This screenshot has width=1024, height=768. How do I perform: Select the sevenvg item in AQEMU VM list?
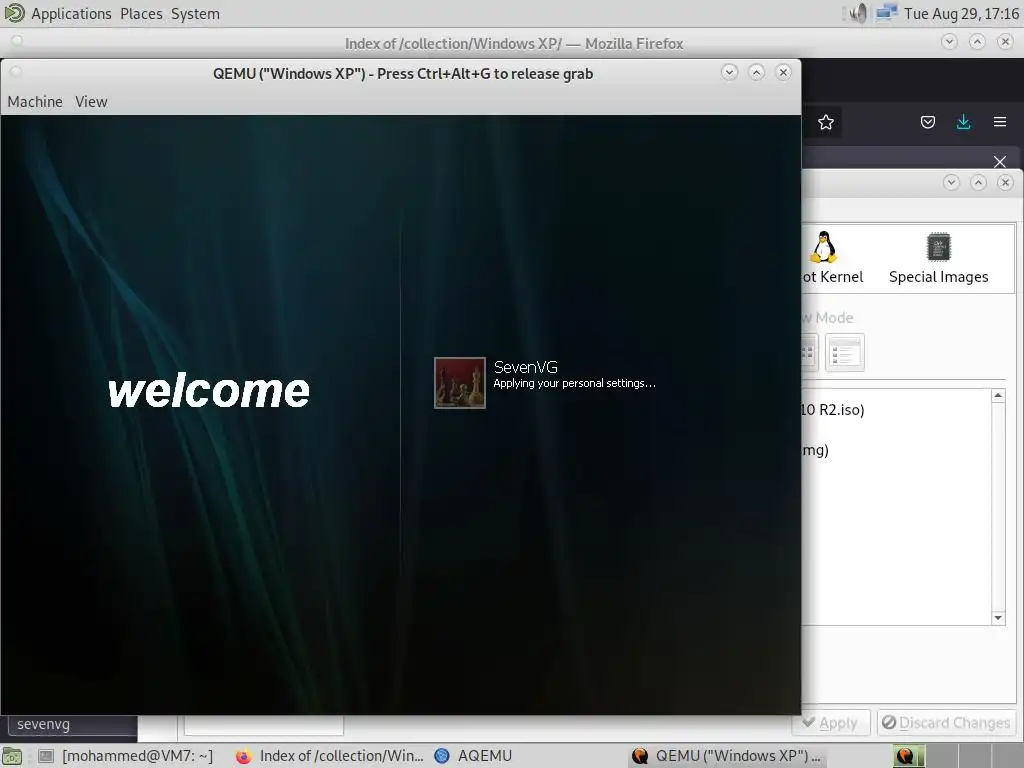click(x=72, y=724)
